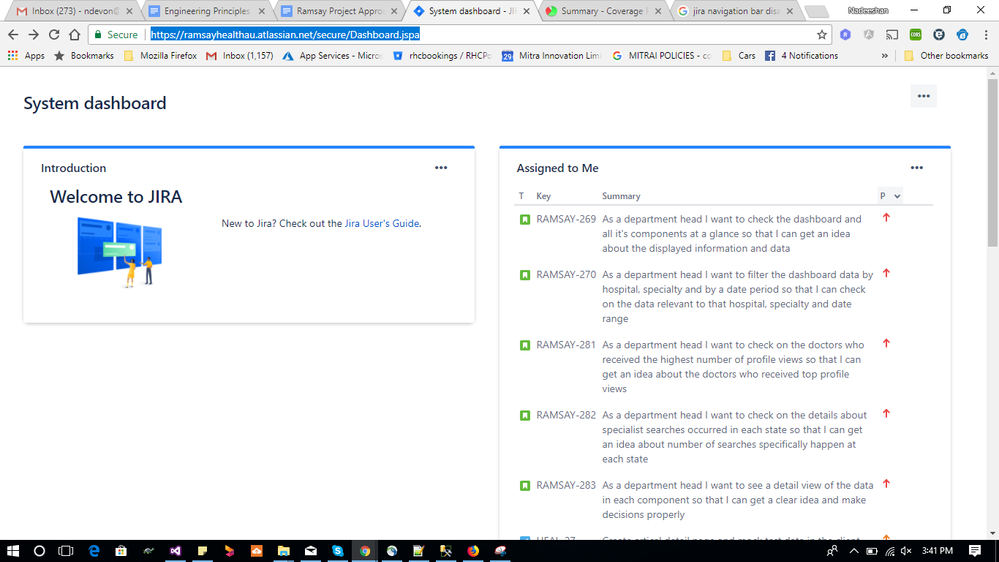
Task: Go forward in browser history
Action: (x=34, y=34)
